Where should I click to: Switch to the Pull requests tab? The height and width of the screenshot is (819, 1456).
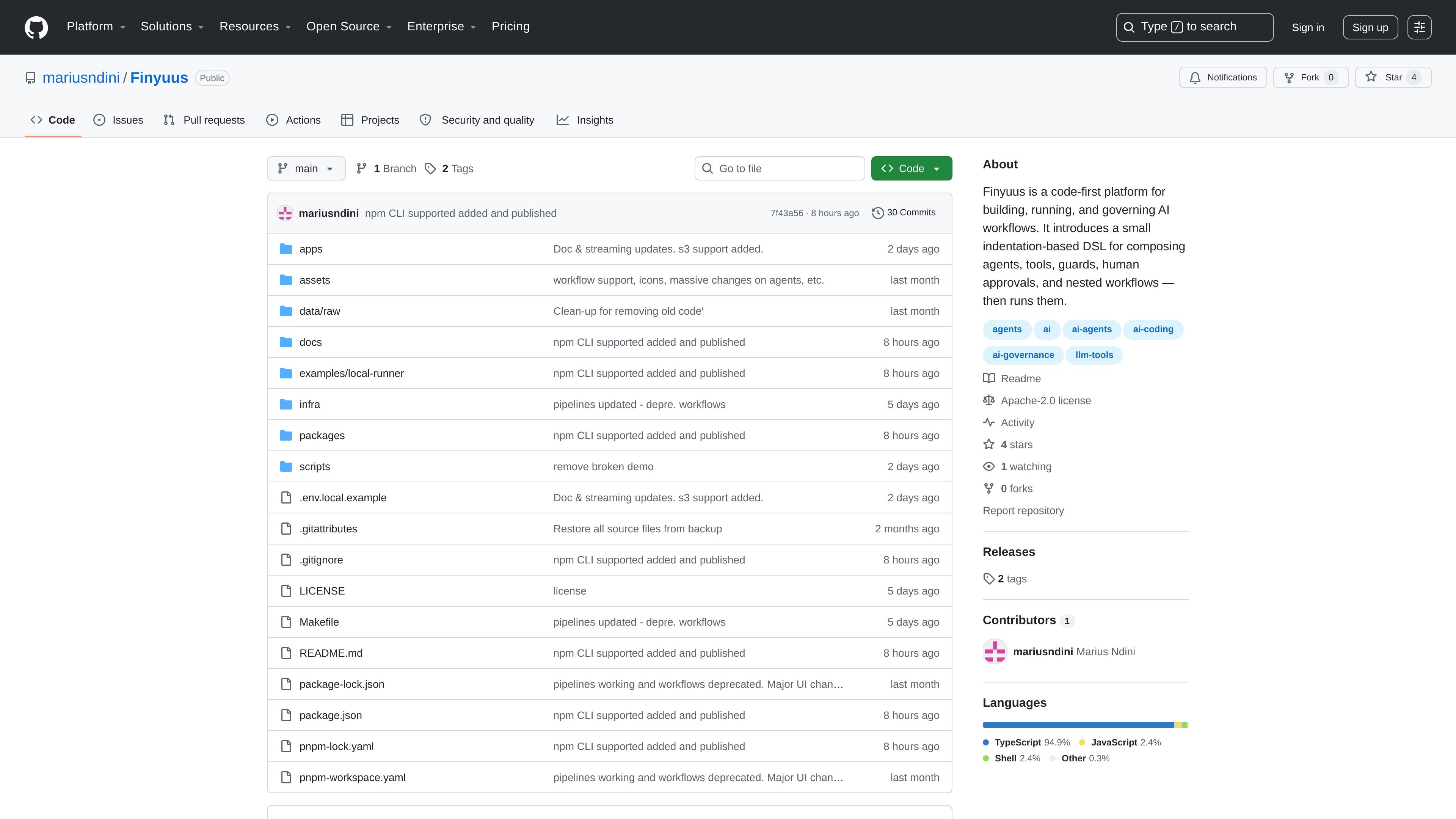coord(204,120)
